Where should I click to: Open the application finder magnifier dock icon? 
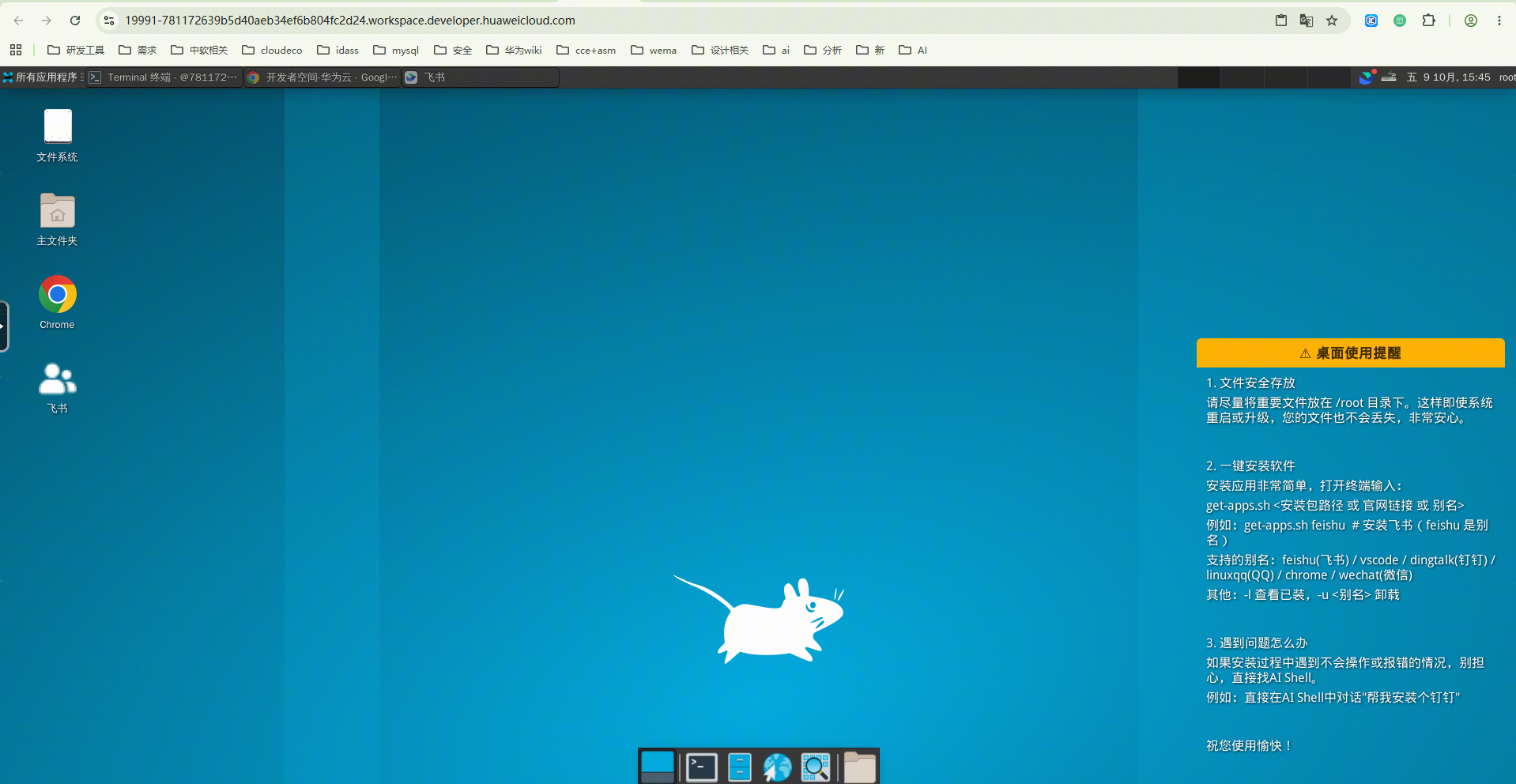tap(816, 767)
